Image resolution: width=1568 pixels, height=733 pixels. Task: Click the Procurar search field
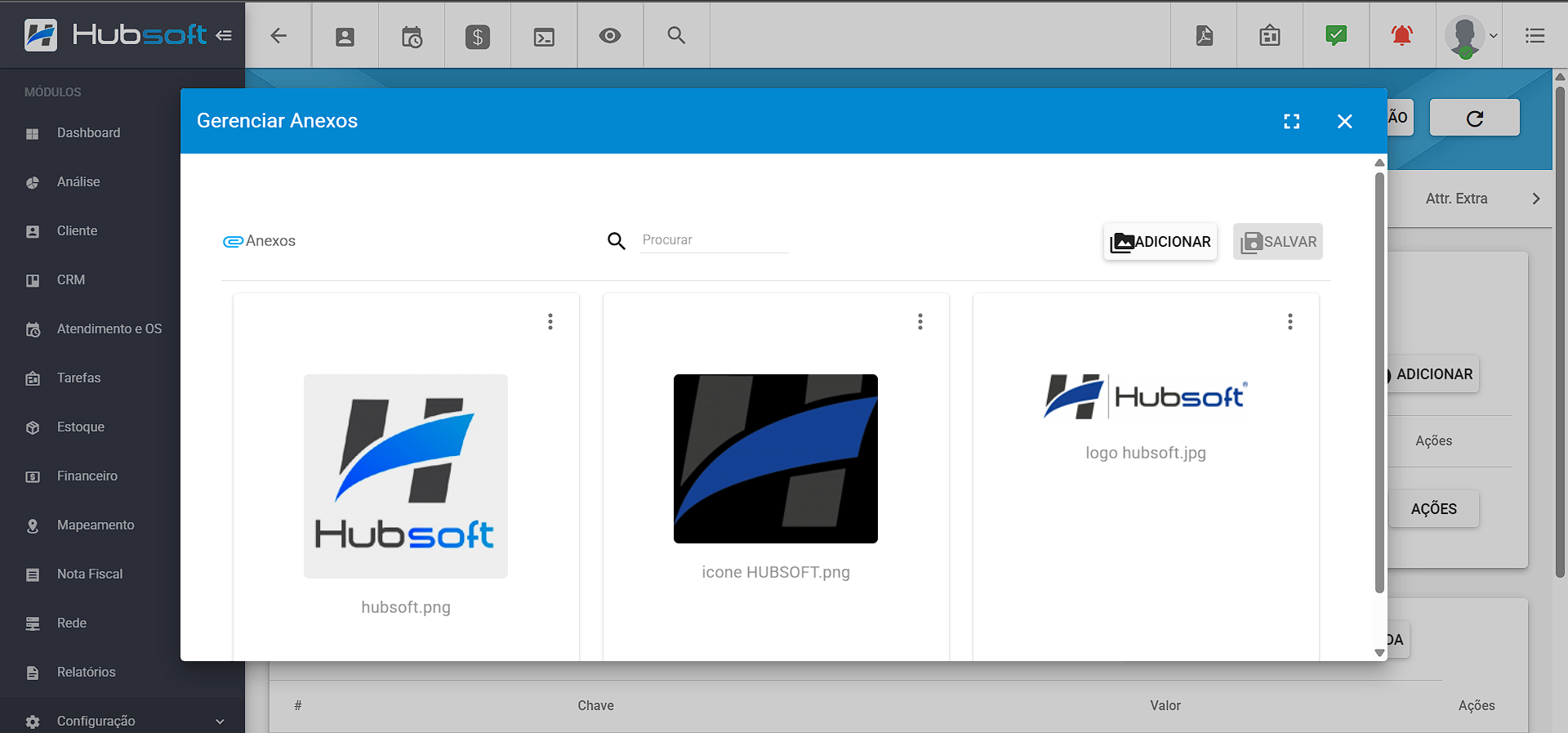pos(714,240)
